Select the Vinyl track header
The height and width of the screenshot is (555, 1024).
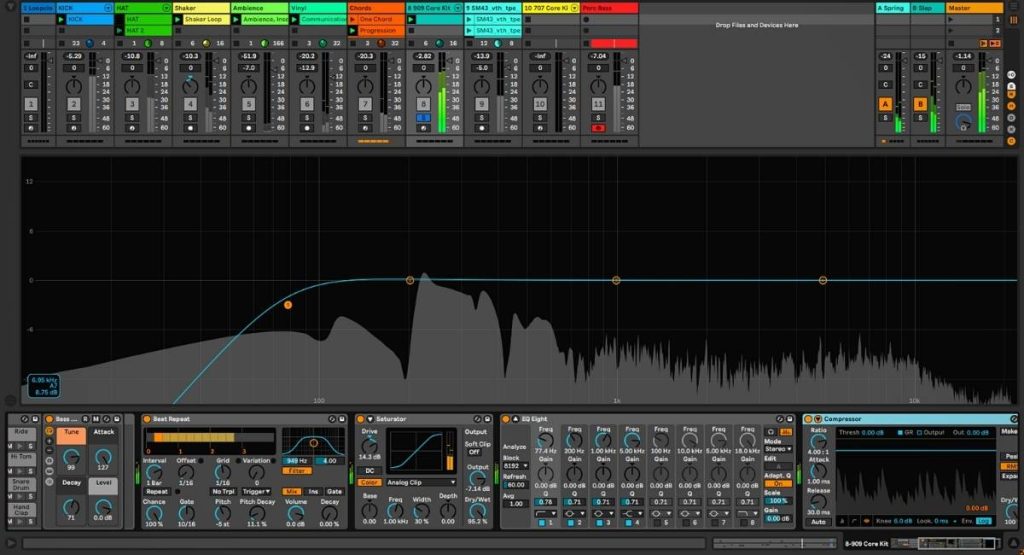tap(317, 8)
